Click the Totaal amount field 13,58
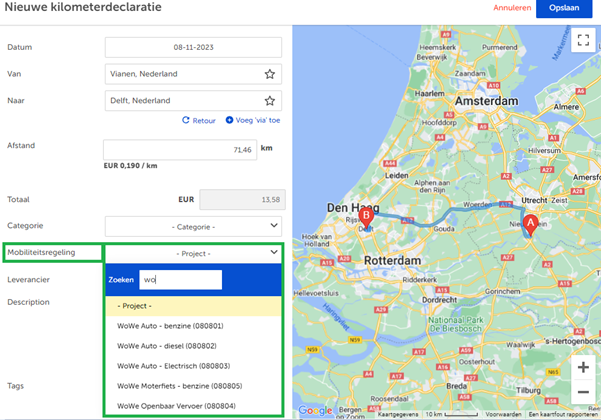Viewport: 601px width, 420px height. [242, 200]
